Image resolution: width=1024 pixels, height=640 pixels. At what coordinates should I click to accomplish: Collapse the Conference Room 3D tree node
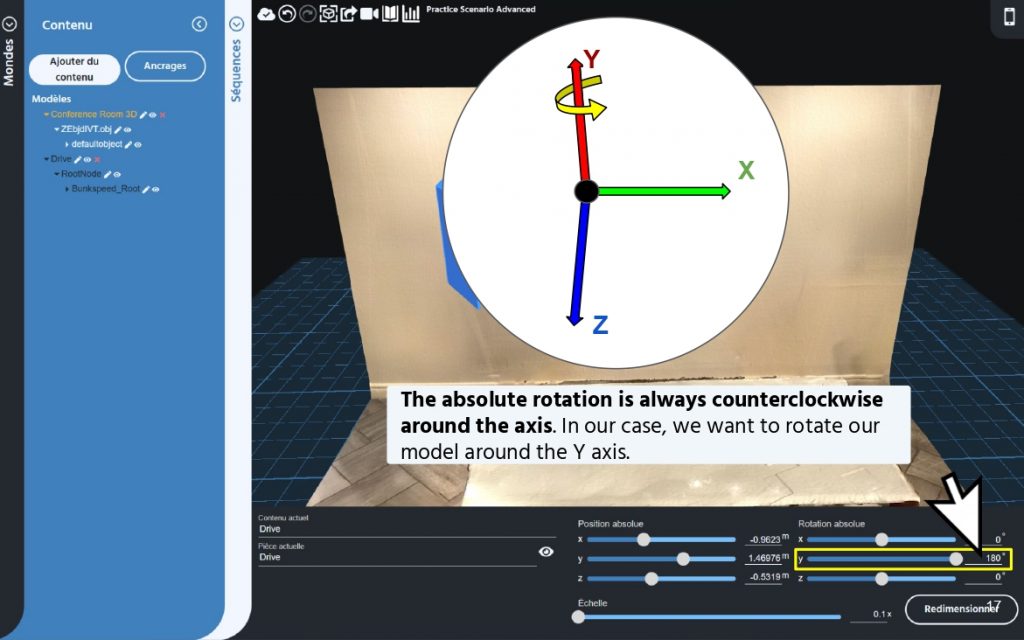pos(46,115)
